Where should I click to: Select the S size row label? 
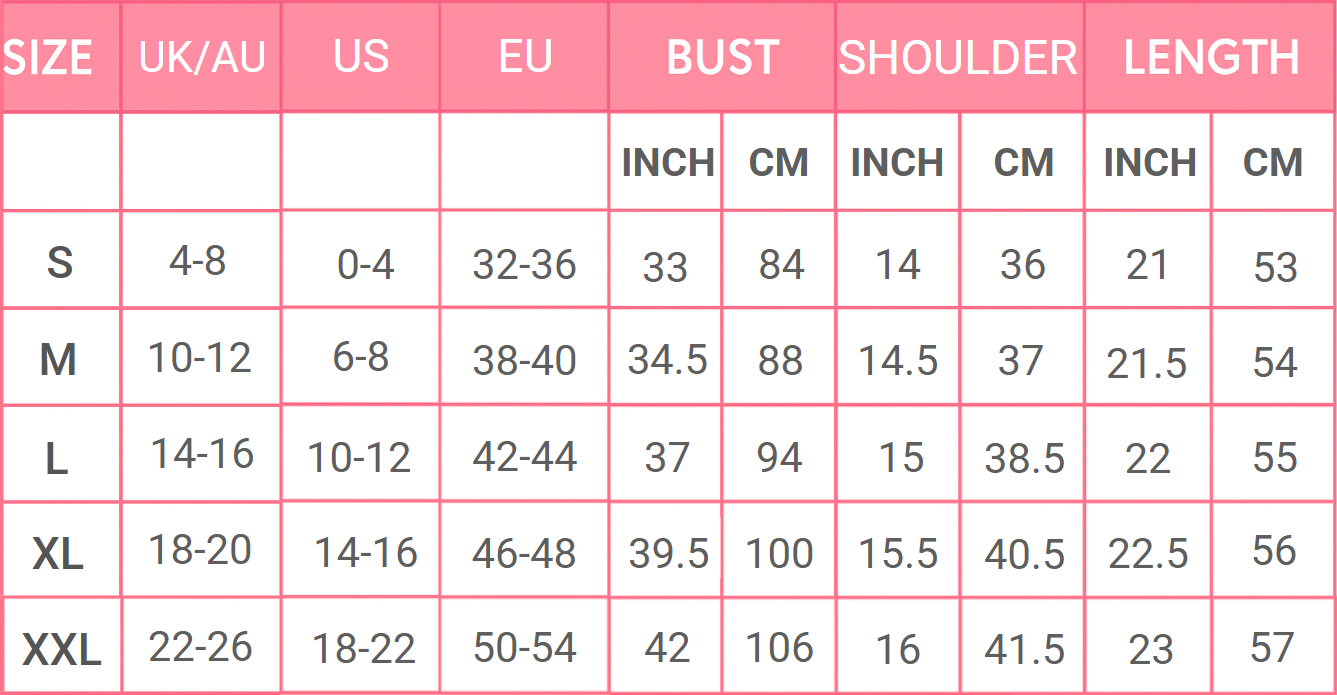[x=60, y=263]
